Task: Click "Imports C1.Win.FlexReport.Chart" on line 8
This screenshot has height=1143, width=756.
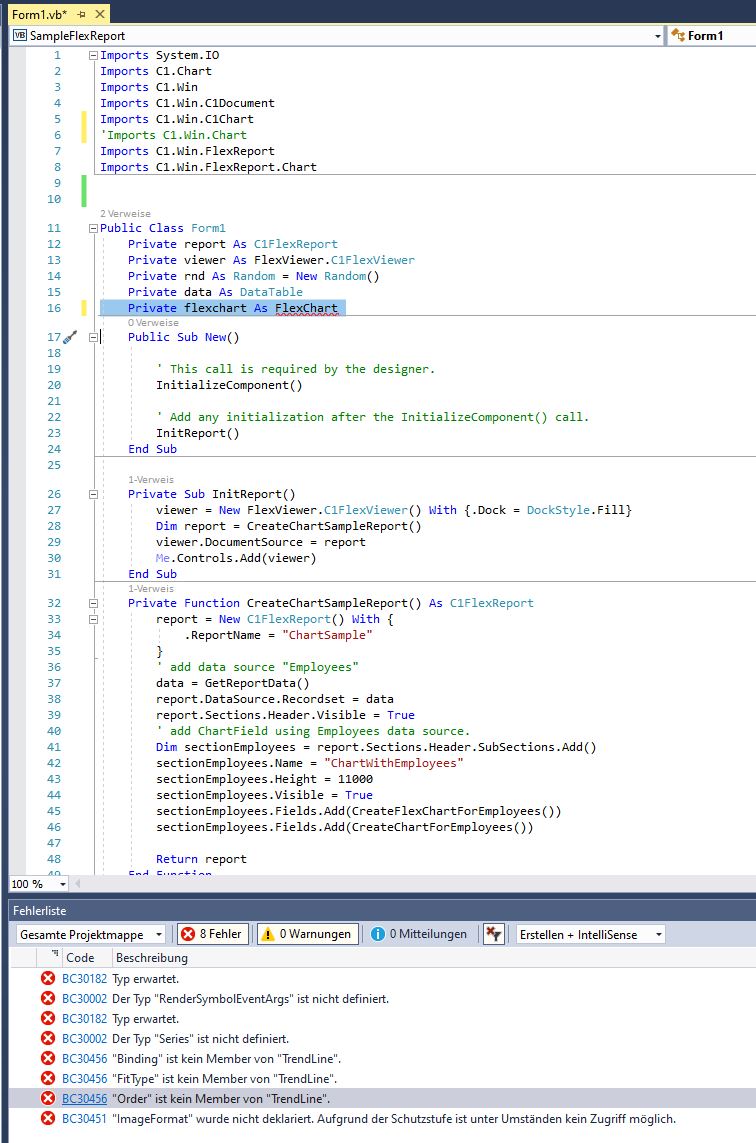Action: 209,167
